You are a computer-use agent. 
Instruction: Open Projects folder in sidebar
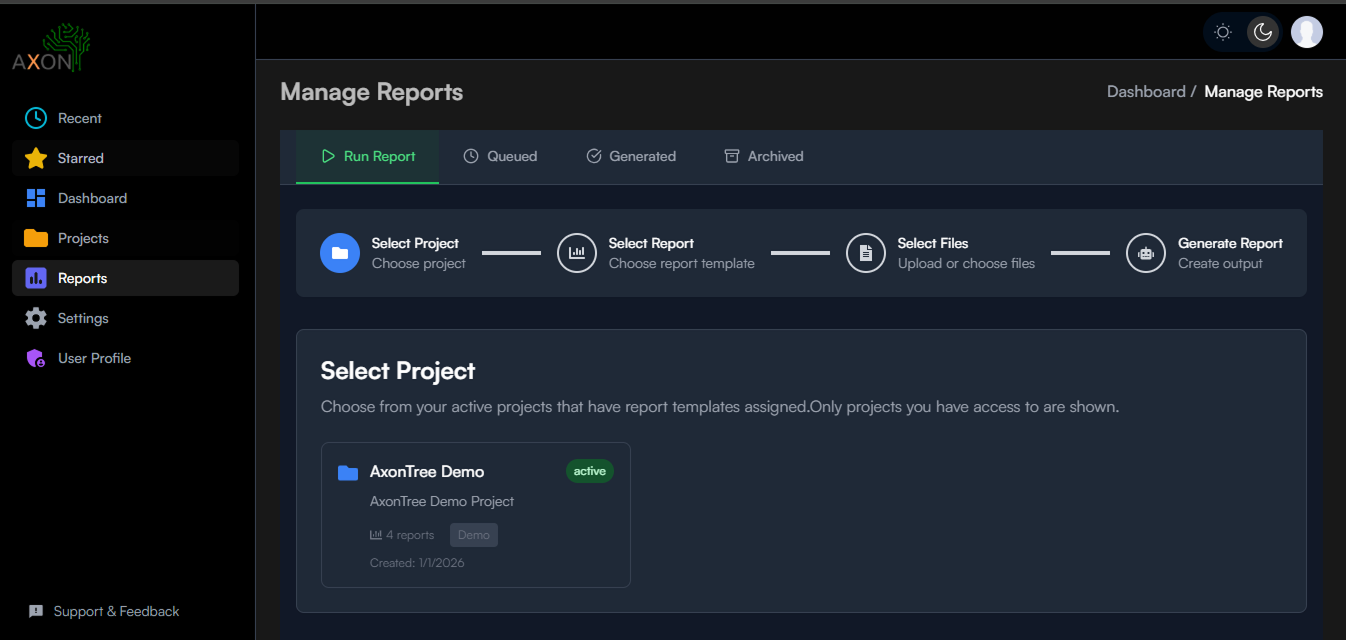36,238
